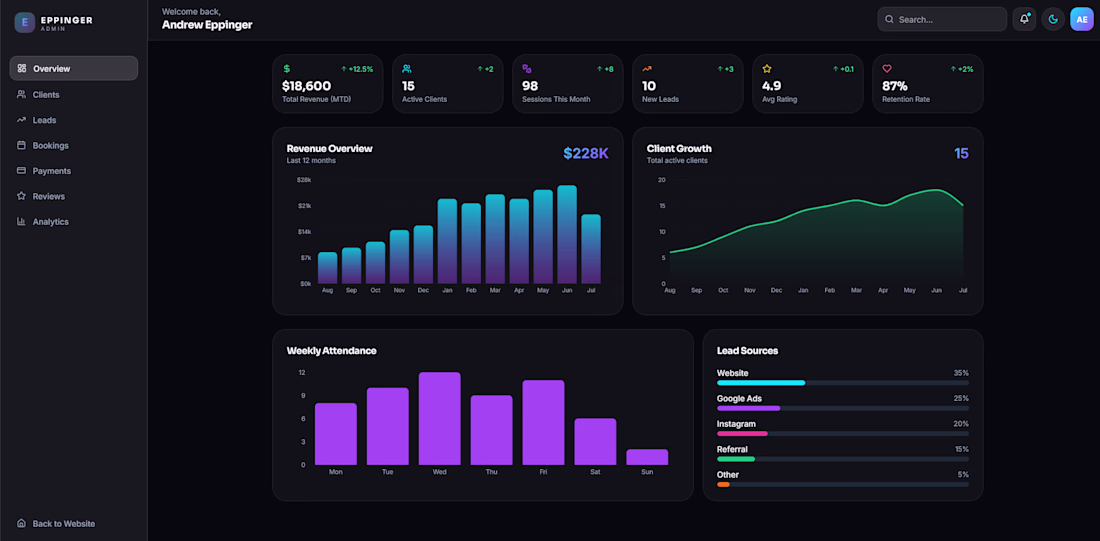Open the Overview section

74,69
